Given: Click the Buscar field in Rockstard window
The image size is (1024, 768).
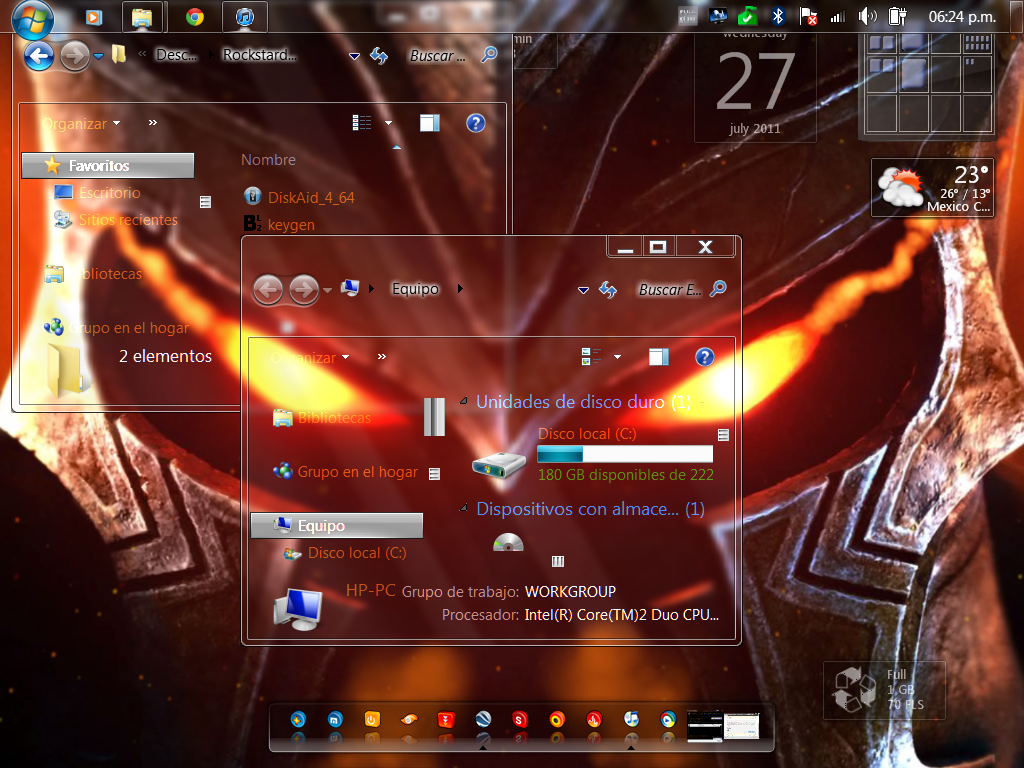Looking at the screenshot, I should tap(438, 56).
